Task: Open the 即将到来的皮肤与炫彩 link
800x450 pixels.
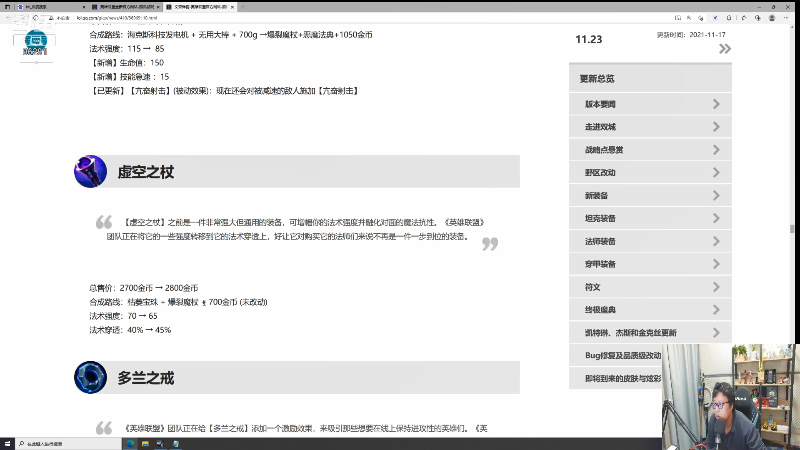Action: [623, 379]
